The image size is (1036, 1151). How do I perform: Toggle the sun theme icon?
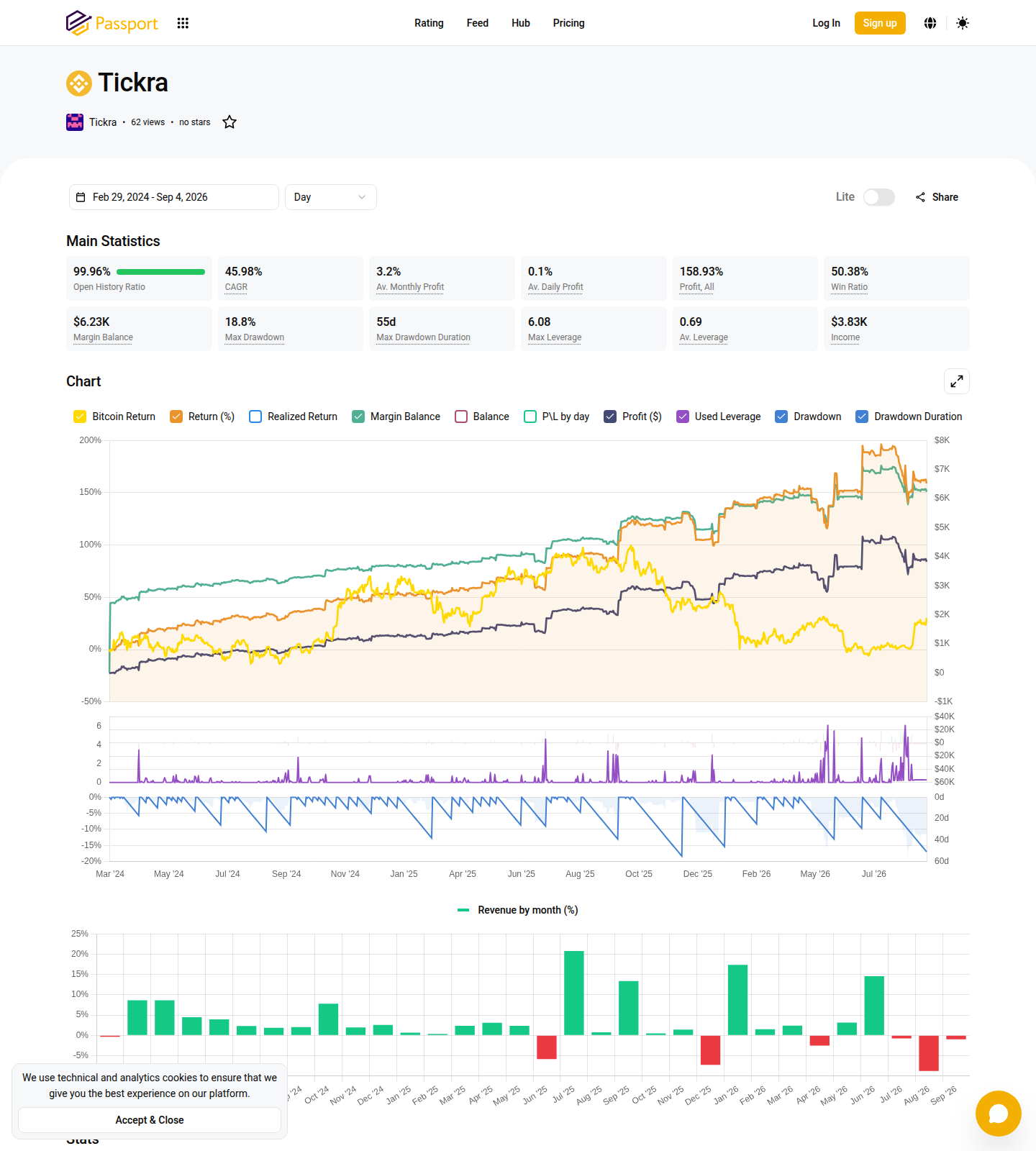(963, 23)
